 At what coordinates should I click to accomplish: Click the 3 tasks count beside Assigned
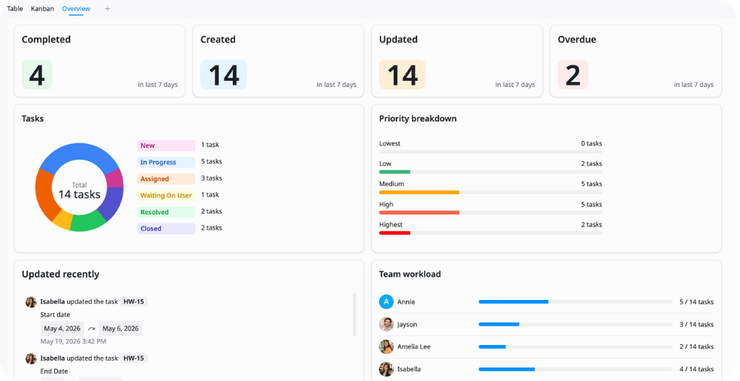click(x=211, y=178)
